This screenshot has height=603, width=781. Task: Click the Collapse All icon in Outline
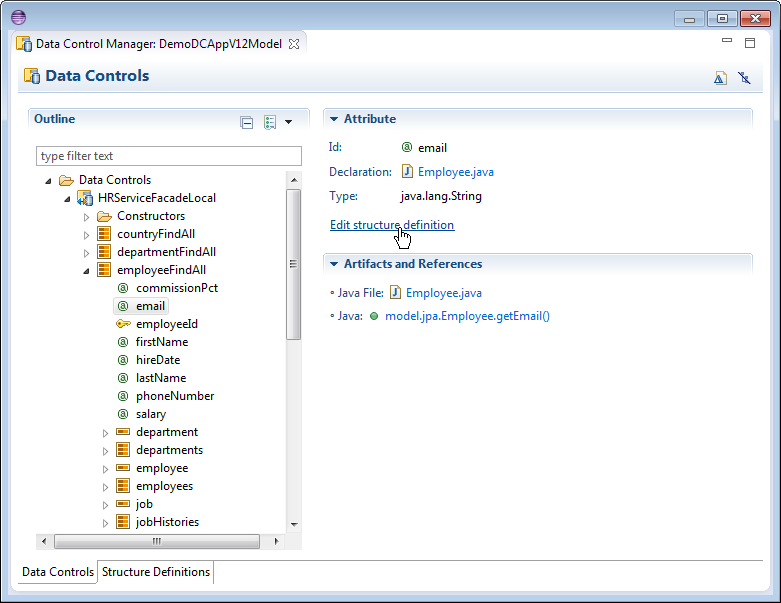point(247,122)
